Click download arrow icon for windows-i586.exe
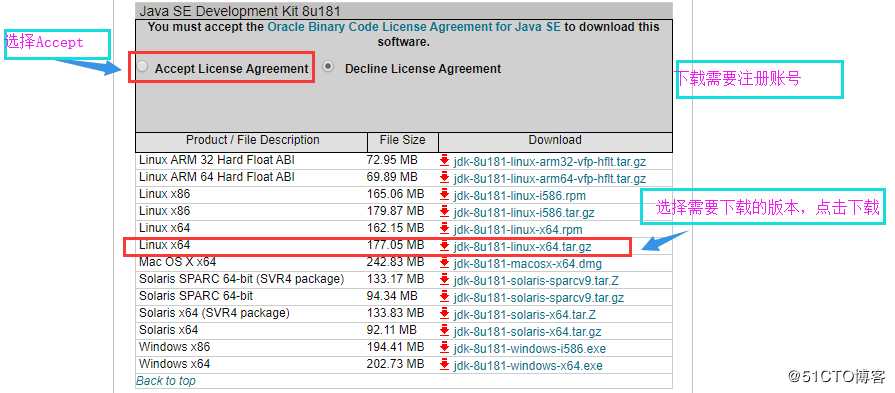Image resolution: width=895 pixels, height=393 pixels. click(x=445, y=348)
